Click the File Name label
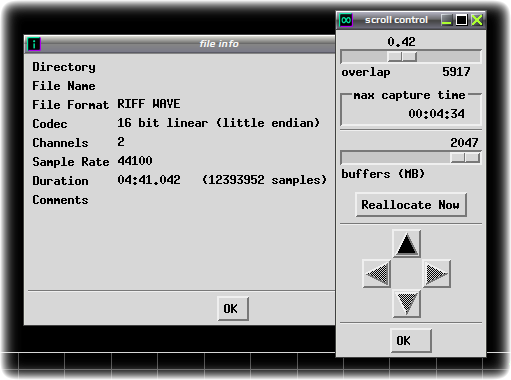This screenshot has height=380, width=511. click(x=64, y=86)
